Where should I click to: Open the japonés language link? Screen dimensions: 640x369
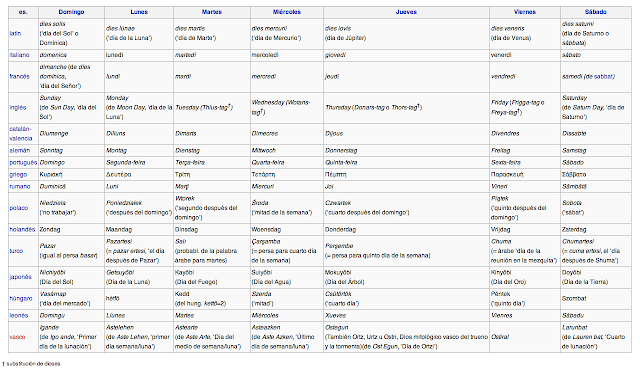coord(20,277)
